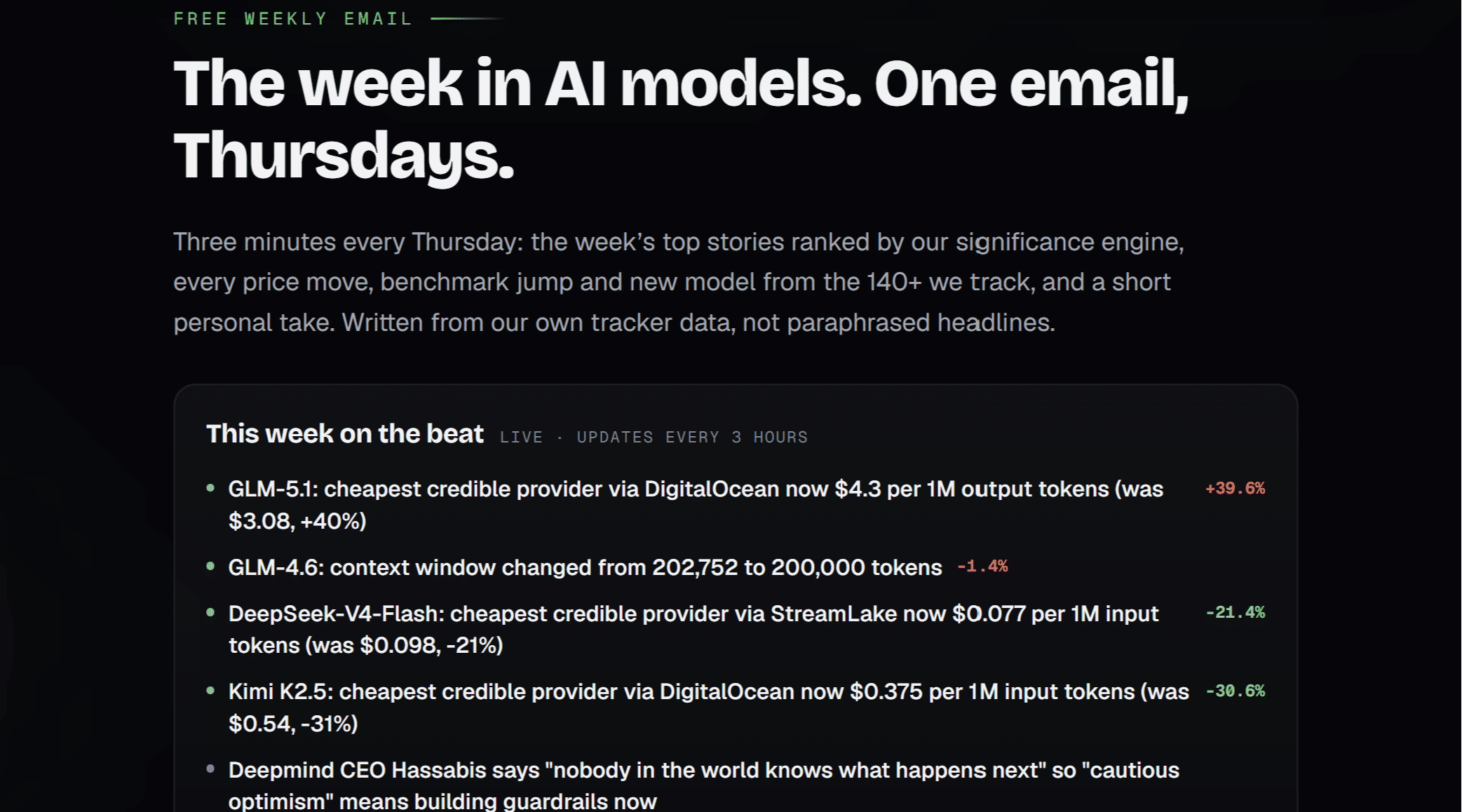Click the "This week on the beat" heading
The height and width of the screenshot is (812, 1462).
344,434
